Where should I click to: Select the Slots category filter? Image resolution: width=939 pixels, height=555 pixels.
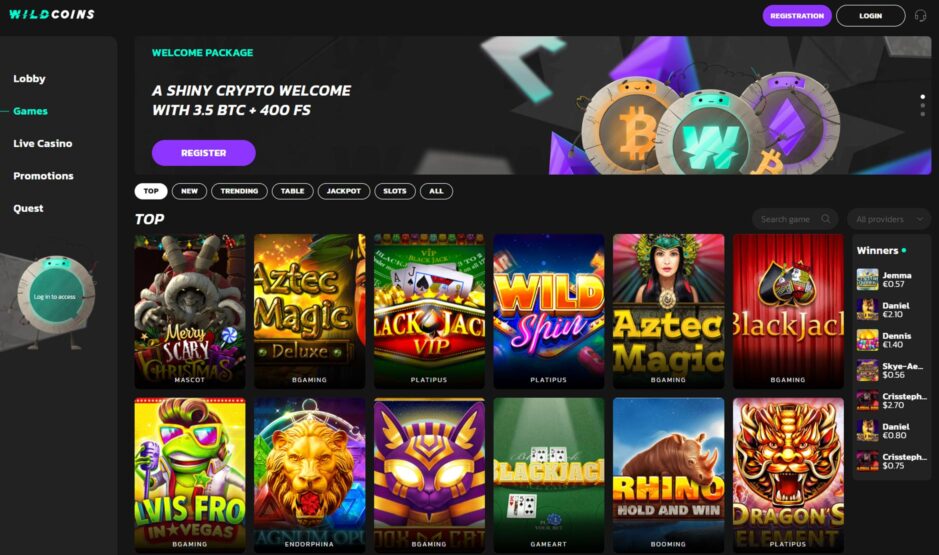tap(395, 191)
